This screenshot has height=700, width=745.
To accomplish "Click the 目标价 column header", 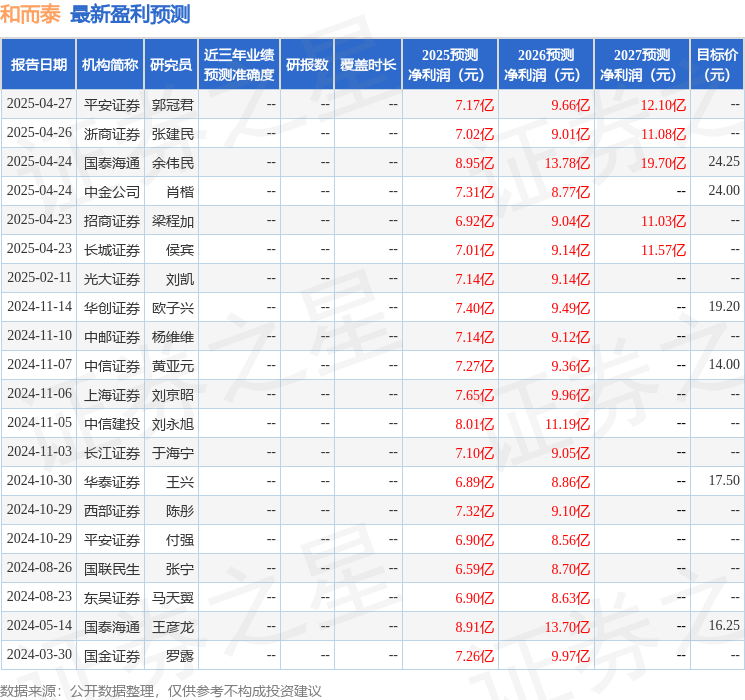I will click(717, 65).
